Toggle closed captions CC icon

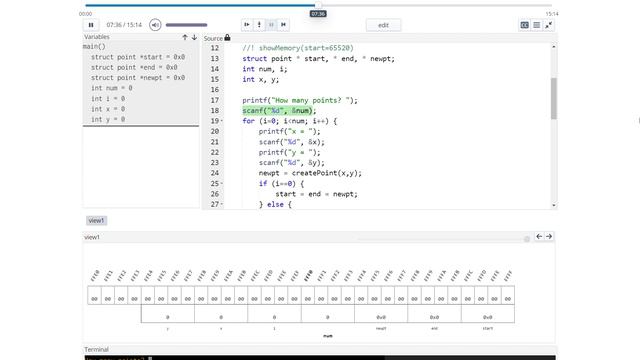tap(524, 25)
